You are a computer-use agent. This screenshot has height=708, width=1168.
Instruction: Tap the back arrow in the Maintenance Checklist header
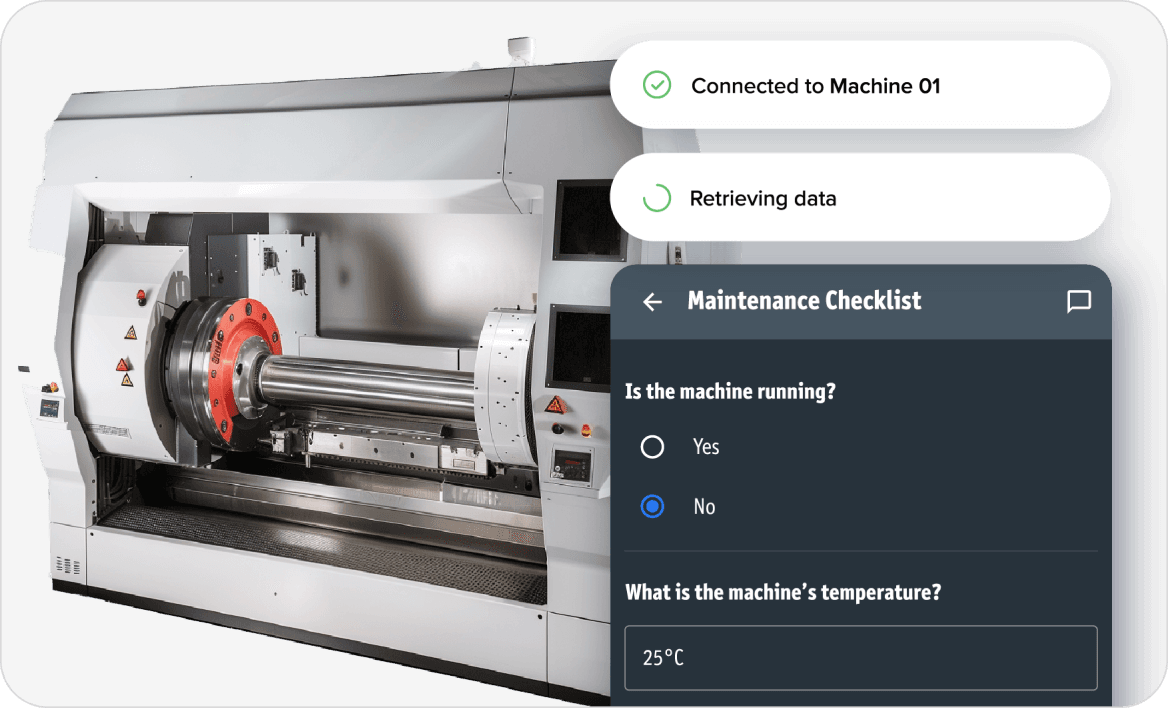(x=652, y=301)
